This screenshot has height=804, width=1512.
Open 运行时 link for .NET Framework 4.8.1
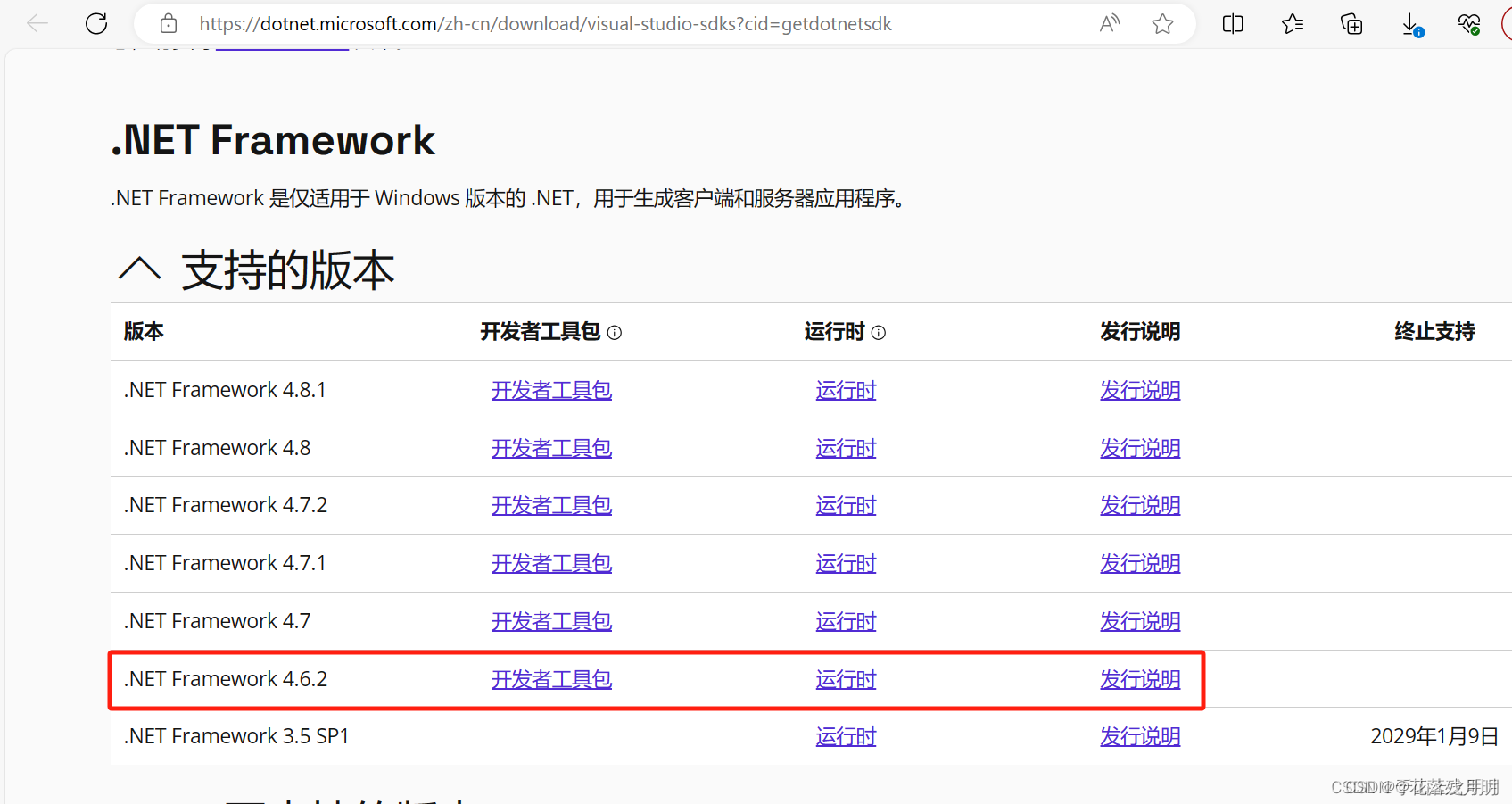click(x=846, y=390)
